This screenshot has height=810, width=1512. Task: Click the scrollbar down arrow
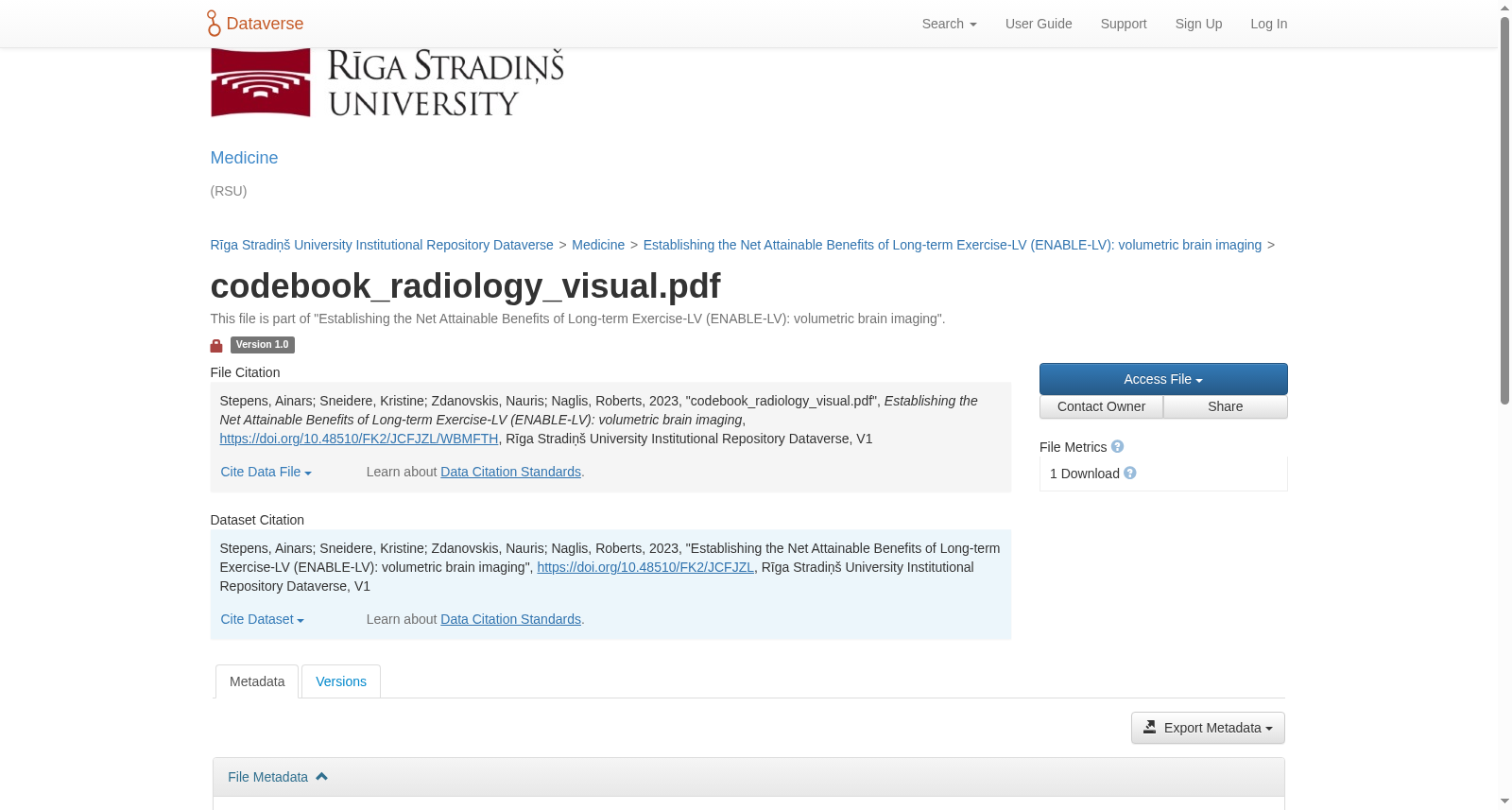click(1504, 801)
